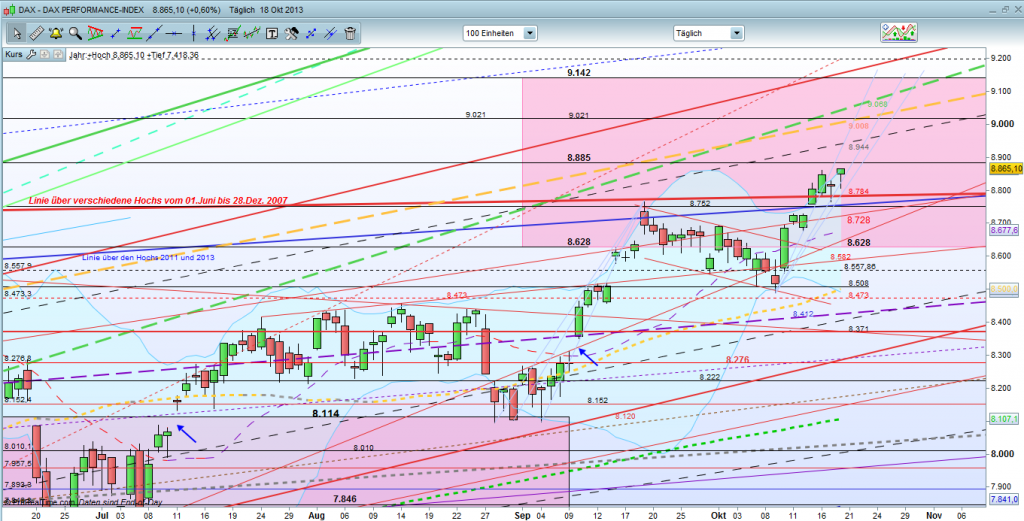Click the 7.841,0 price axis label
Image resolution: width=1024 pixels, height=521 pixels.
tap(1006, 499)
